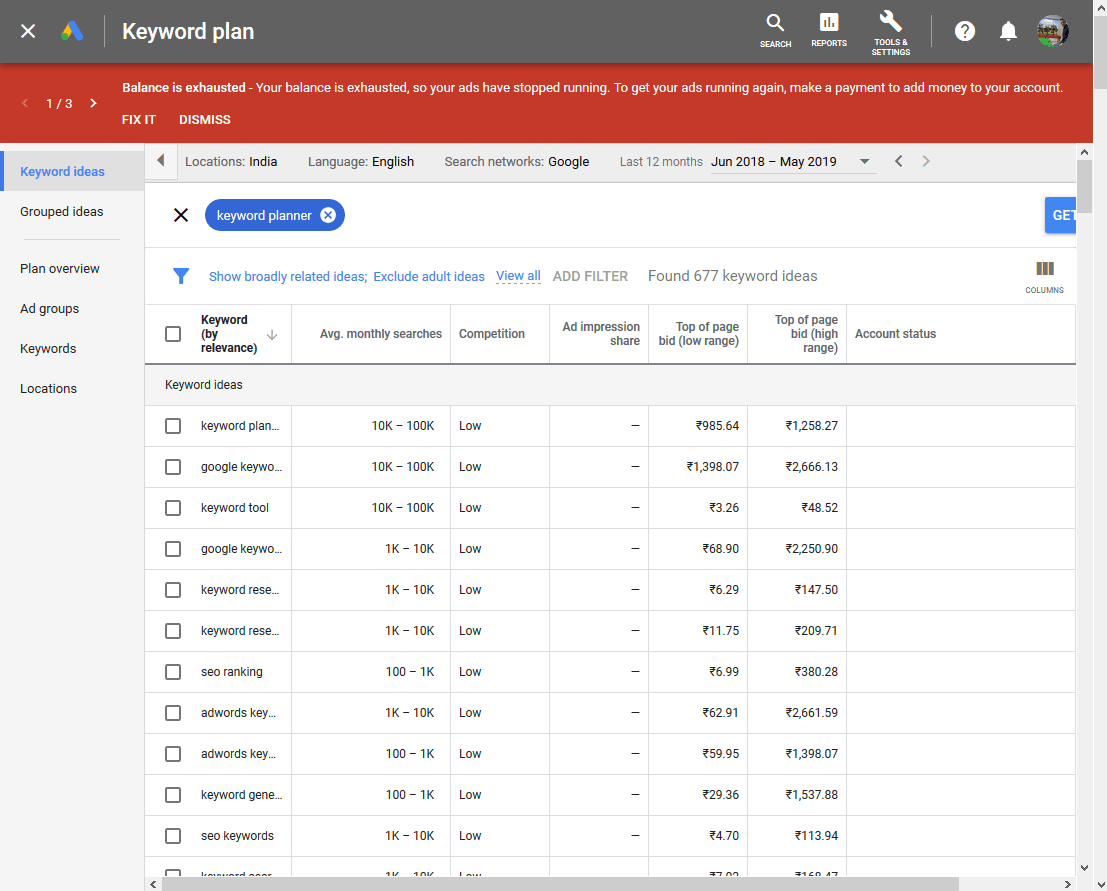Viewport: 1107px width, 891px height.
Task: Click the Keyword (by relevance) column header
Action: pyautogui.click(x=229, y=334)
